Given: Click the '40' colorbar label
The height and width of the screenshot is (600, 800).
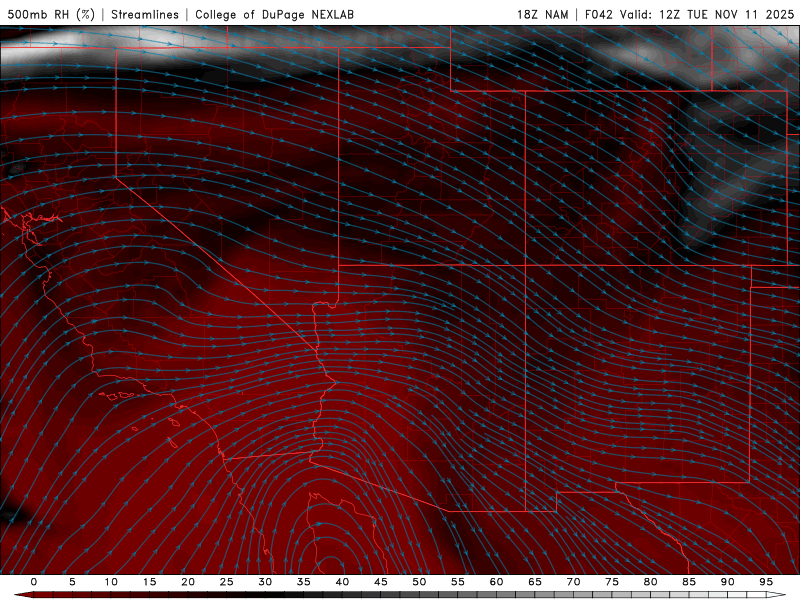Looking at the screenshot, I should pos(342,582).
